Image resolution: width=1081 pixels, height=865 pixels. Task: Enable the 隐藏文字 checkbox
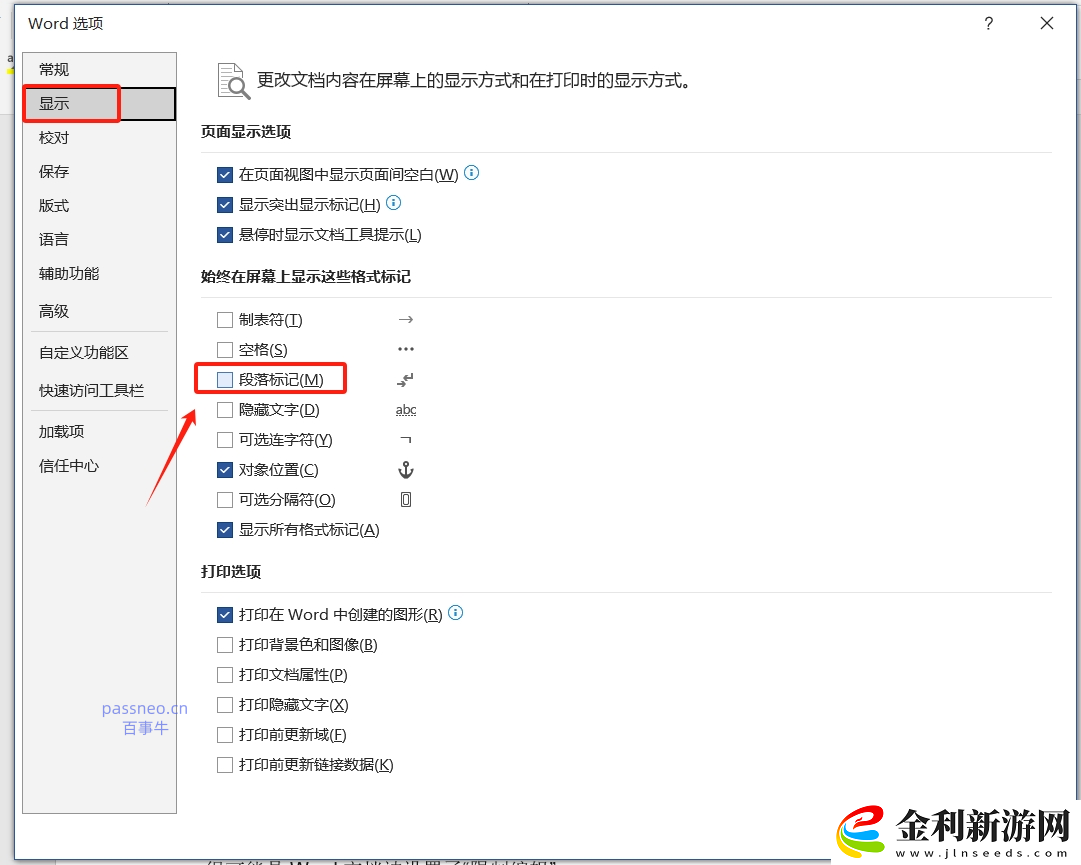pos(225,410)
